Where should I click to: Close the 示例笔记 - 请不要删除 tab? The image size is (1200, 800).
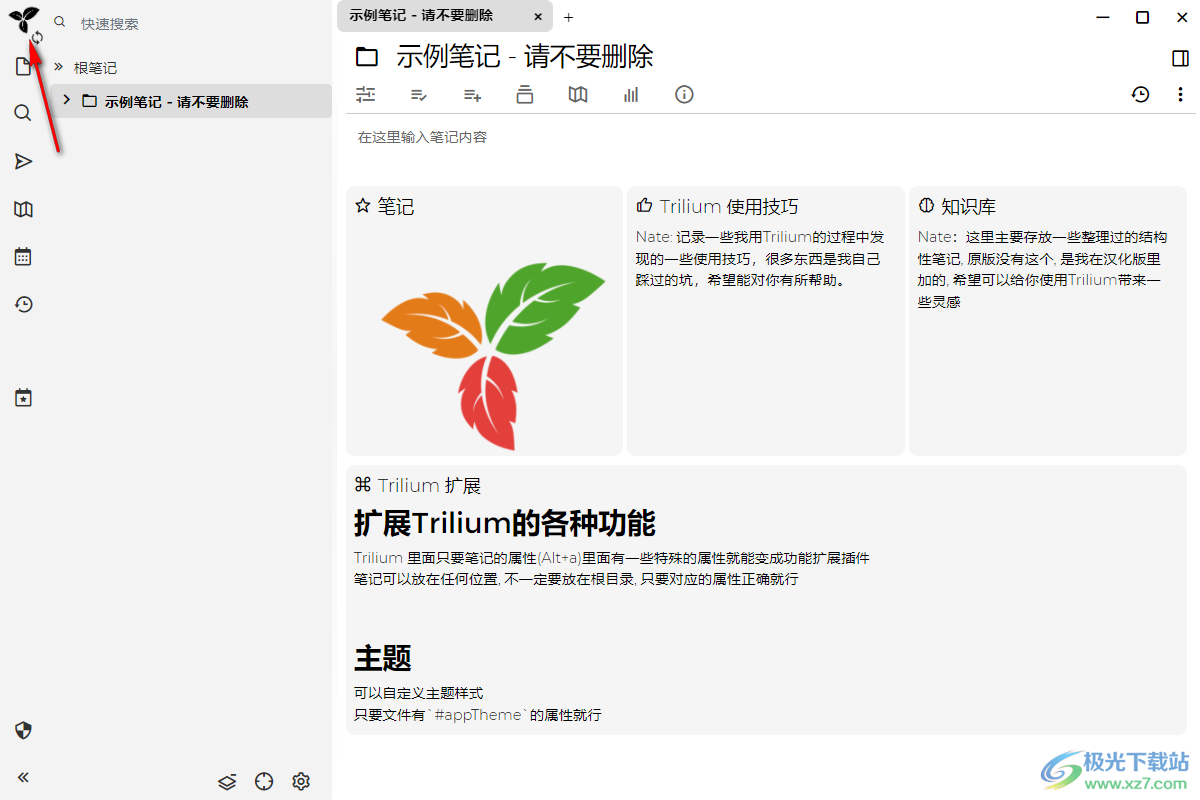538,17
